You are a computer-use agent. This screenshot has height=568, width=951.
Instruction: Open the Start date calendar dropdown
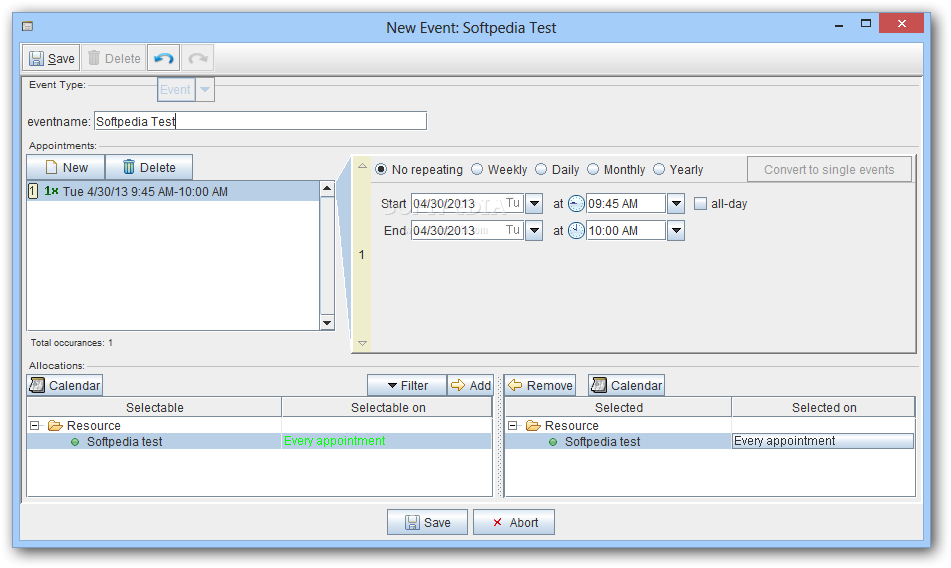534,203
